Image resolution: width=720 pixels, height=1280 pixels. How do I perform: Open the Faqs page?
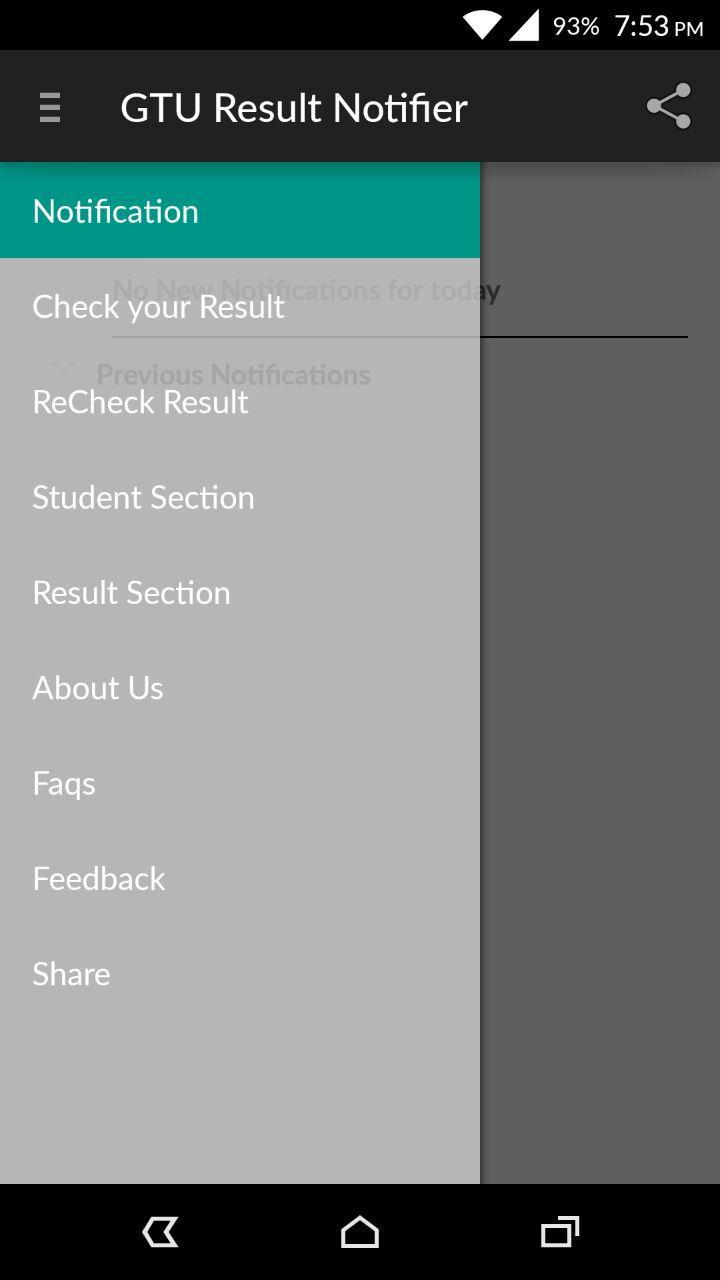coord(63,783)
